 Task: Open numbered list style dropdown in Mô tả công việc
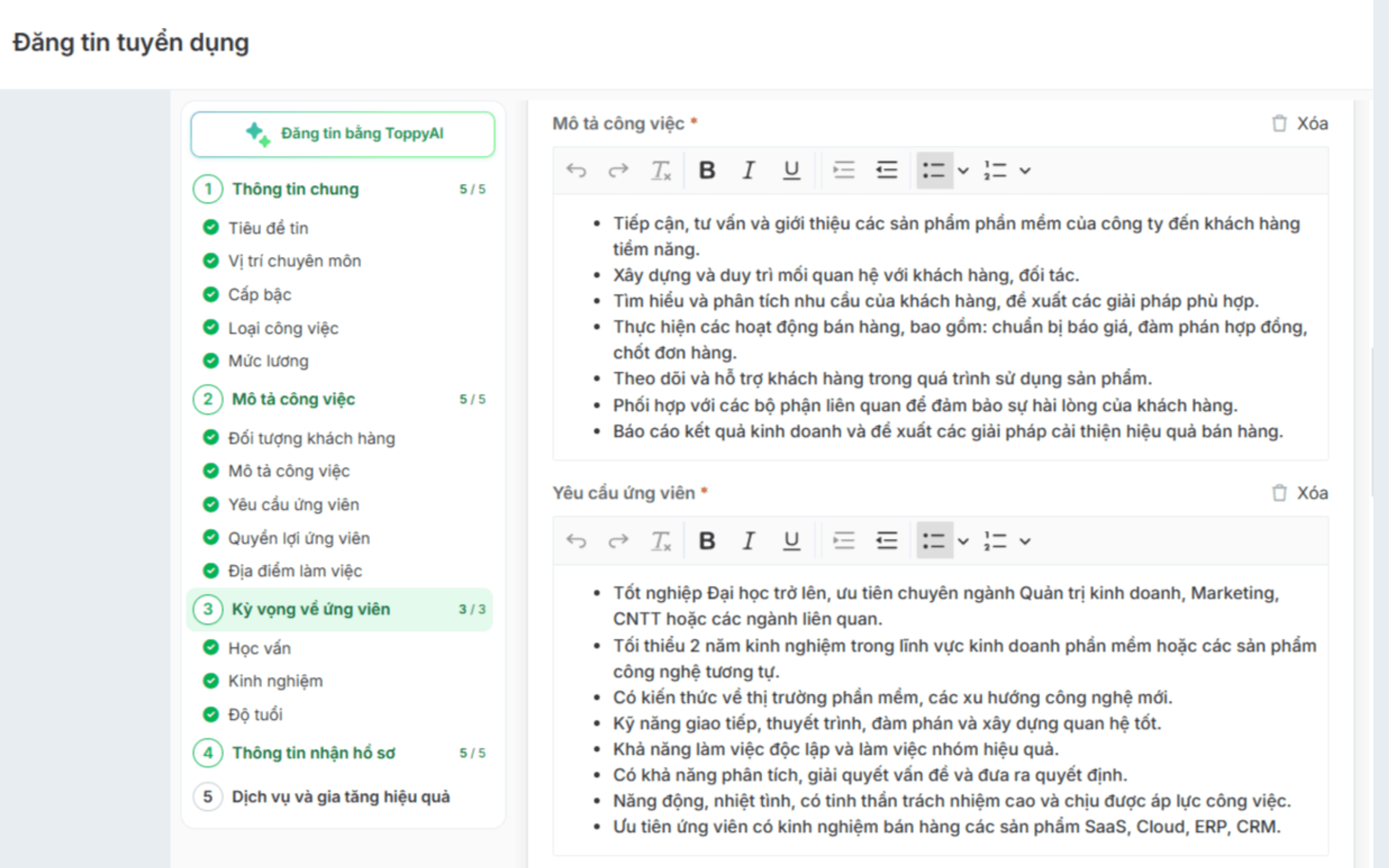(1025, 171)
